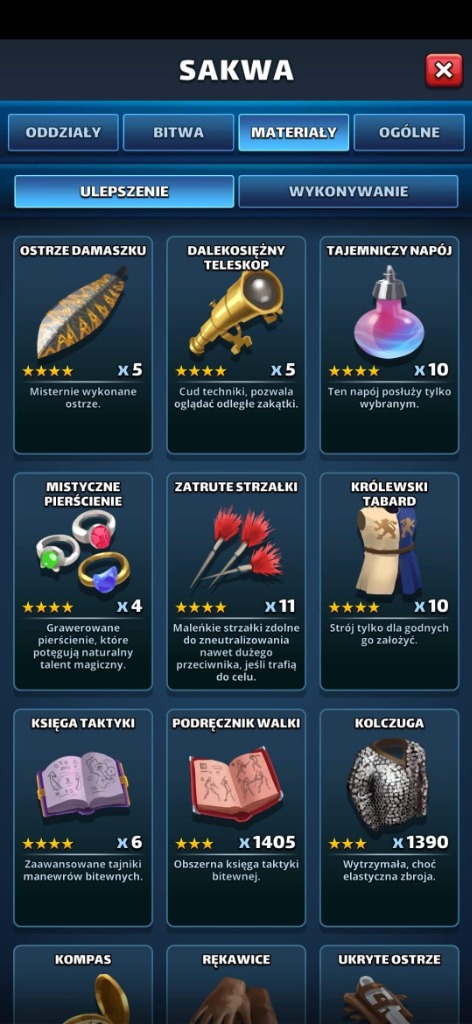Select the Ulepszenie sub-tab
The image size is (472, 1024).
click(x=124, y=191)
